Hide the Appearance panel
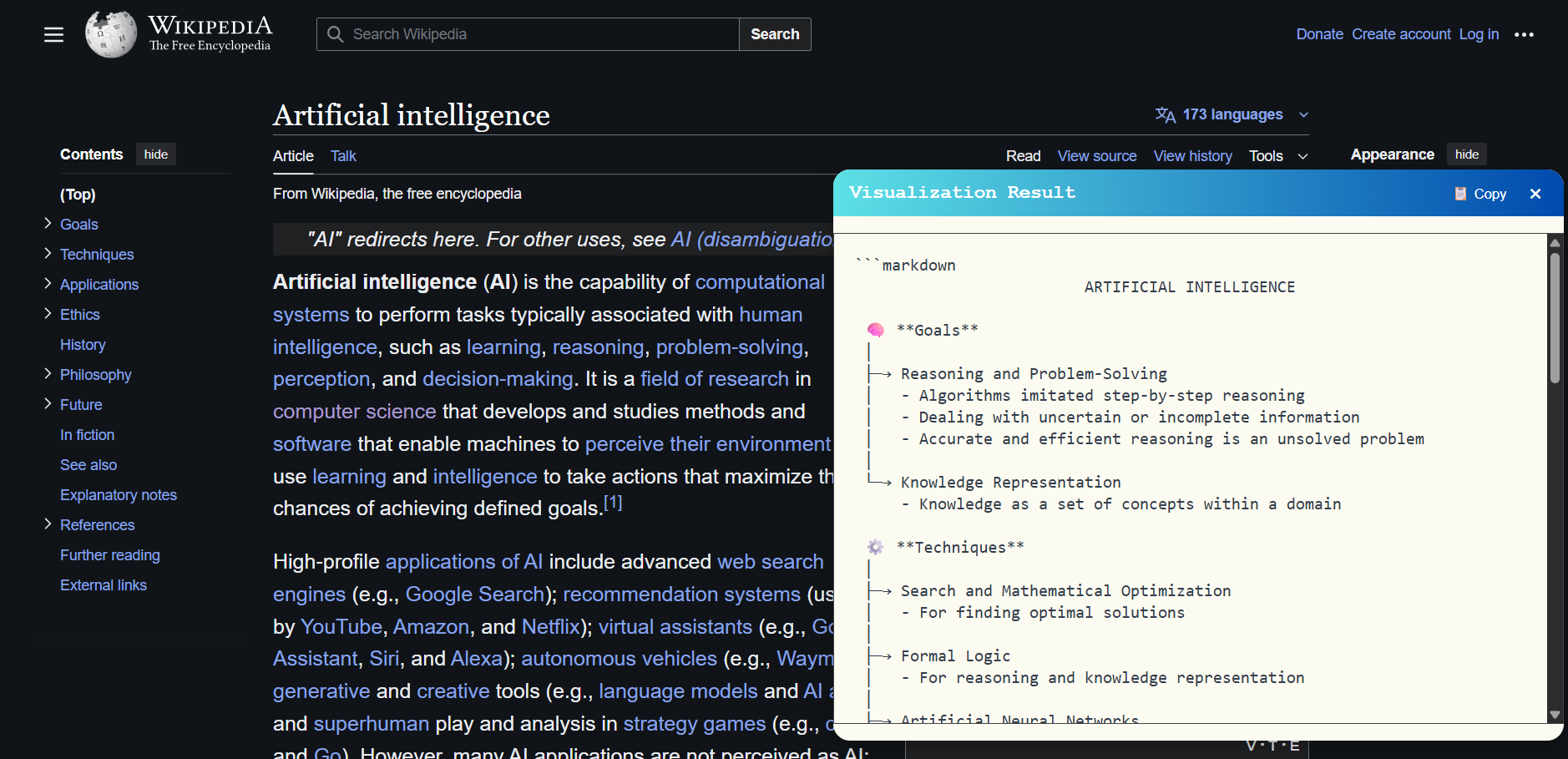The width and height of the screenshot is (1568, 759). pos(1466,154)
